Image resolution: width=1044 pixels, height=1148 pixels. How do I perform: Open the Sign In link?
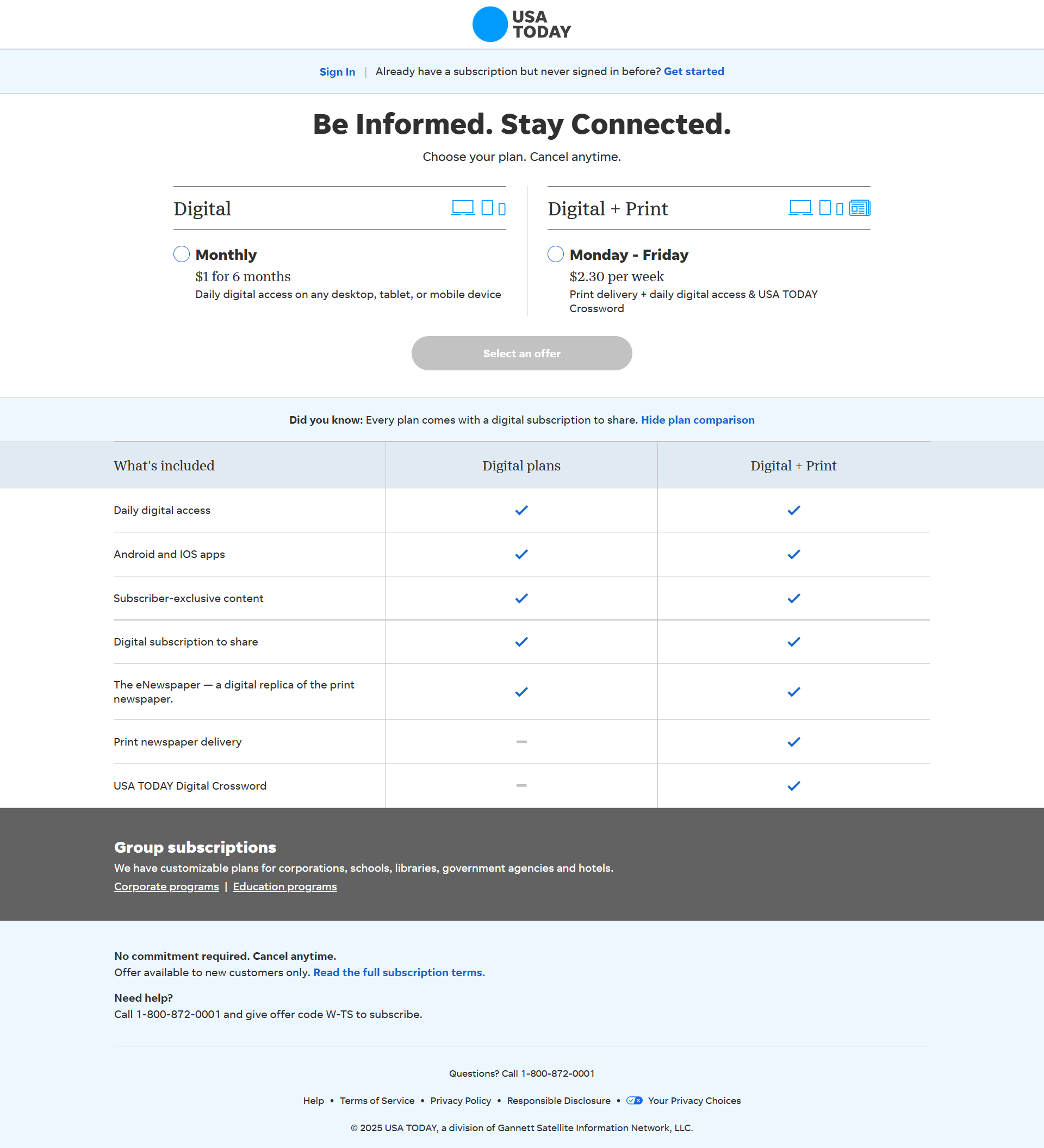point(337,72)
